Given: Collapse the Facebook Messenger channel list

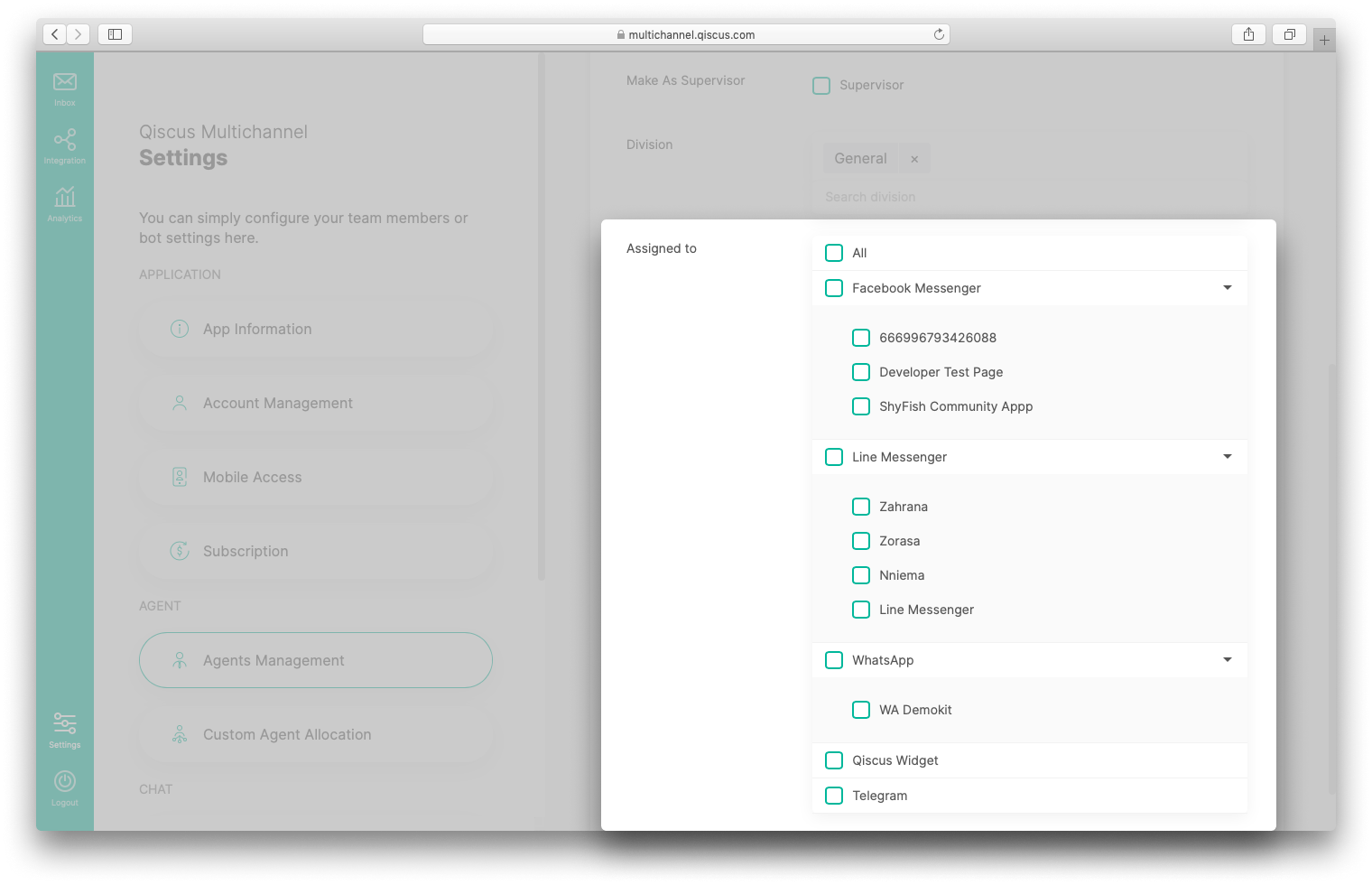Looking at the screenshot, I should coord(1227,287).
